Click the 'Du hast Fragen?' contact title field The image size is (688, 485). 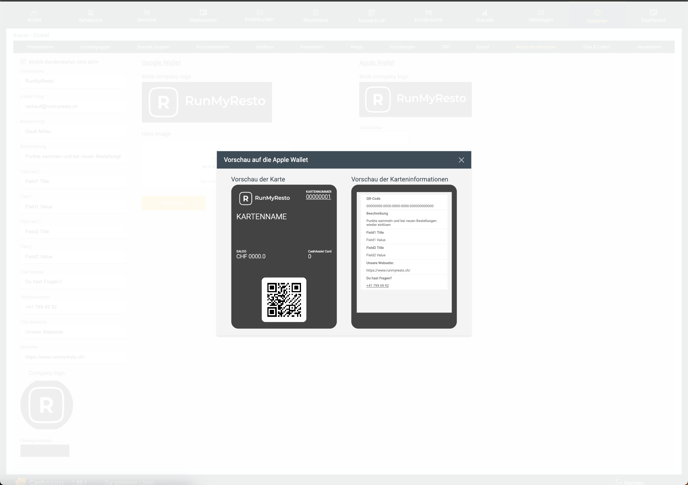[73, 281]
